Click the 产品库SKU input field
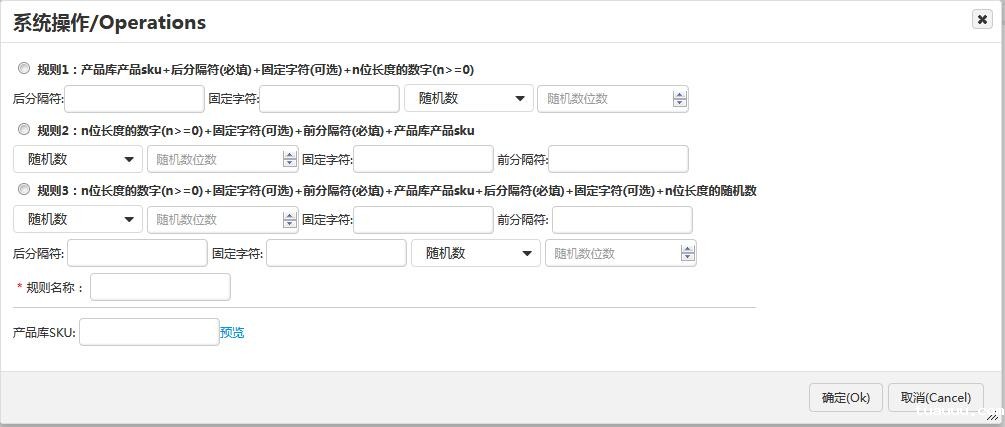Screen dimensions: 1005x427 [149, 332]
